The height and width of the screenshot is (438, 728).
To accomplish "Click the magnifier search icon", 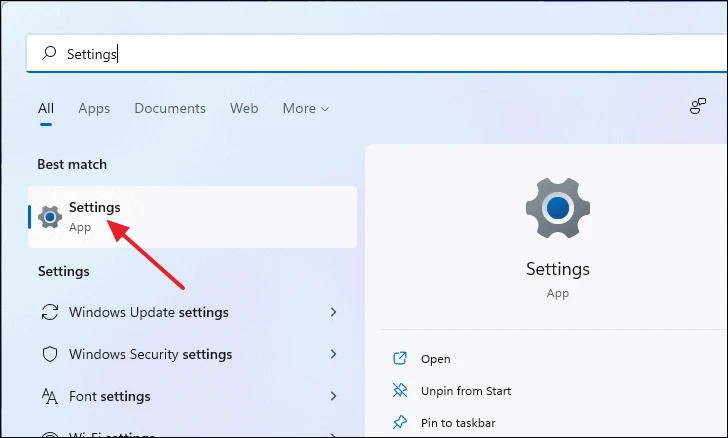I will tap(49, 53).
